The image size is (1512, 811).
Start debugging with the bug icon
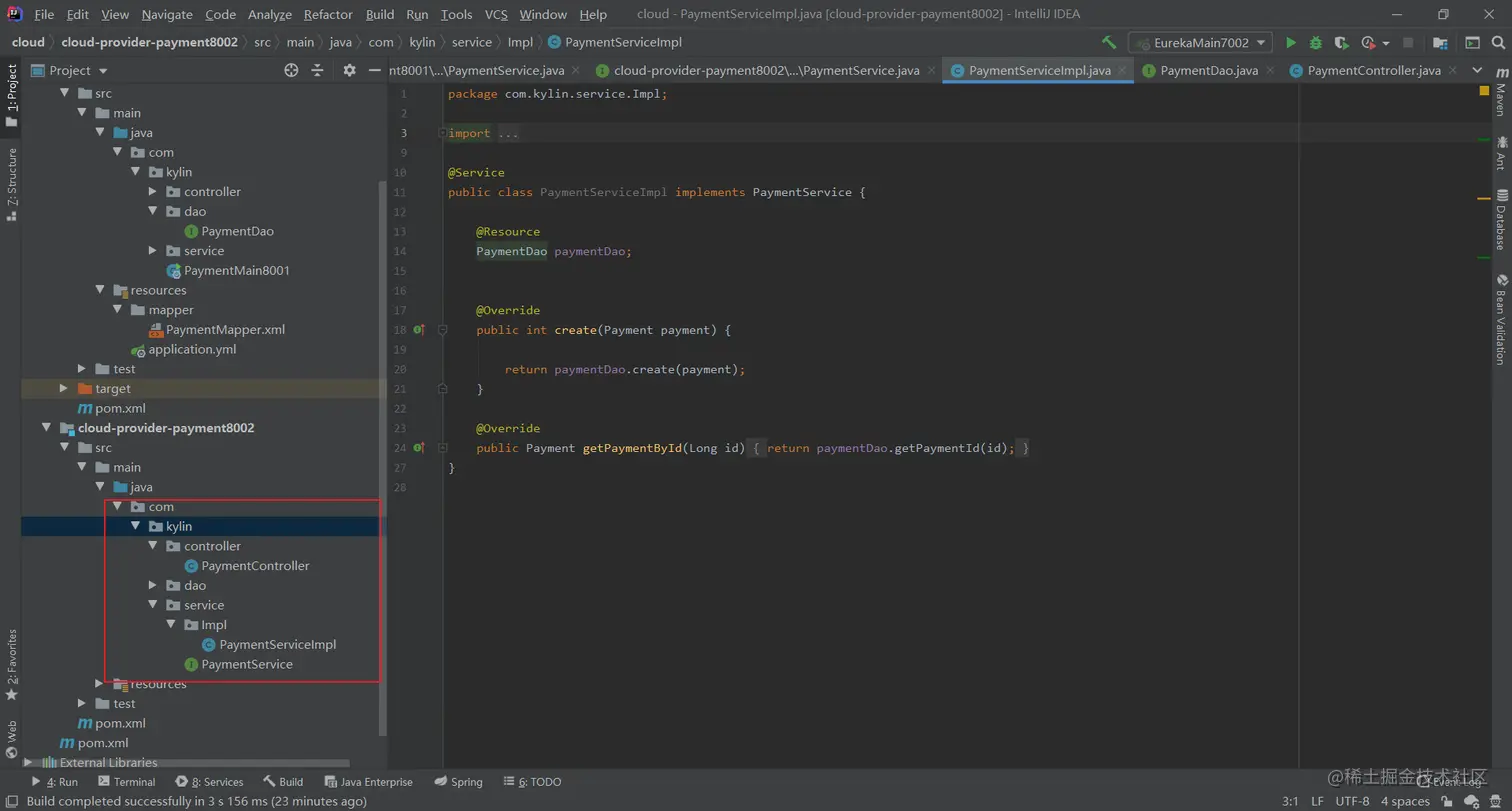(x=1316, y=43)
